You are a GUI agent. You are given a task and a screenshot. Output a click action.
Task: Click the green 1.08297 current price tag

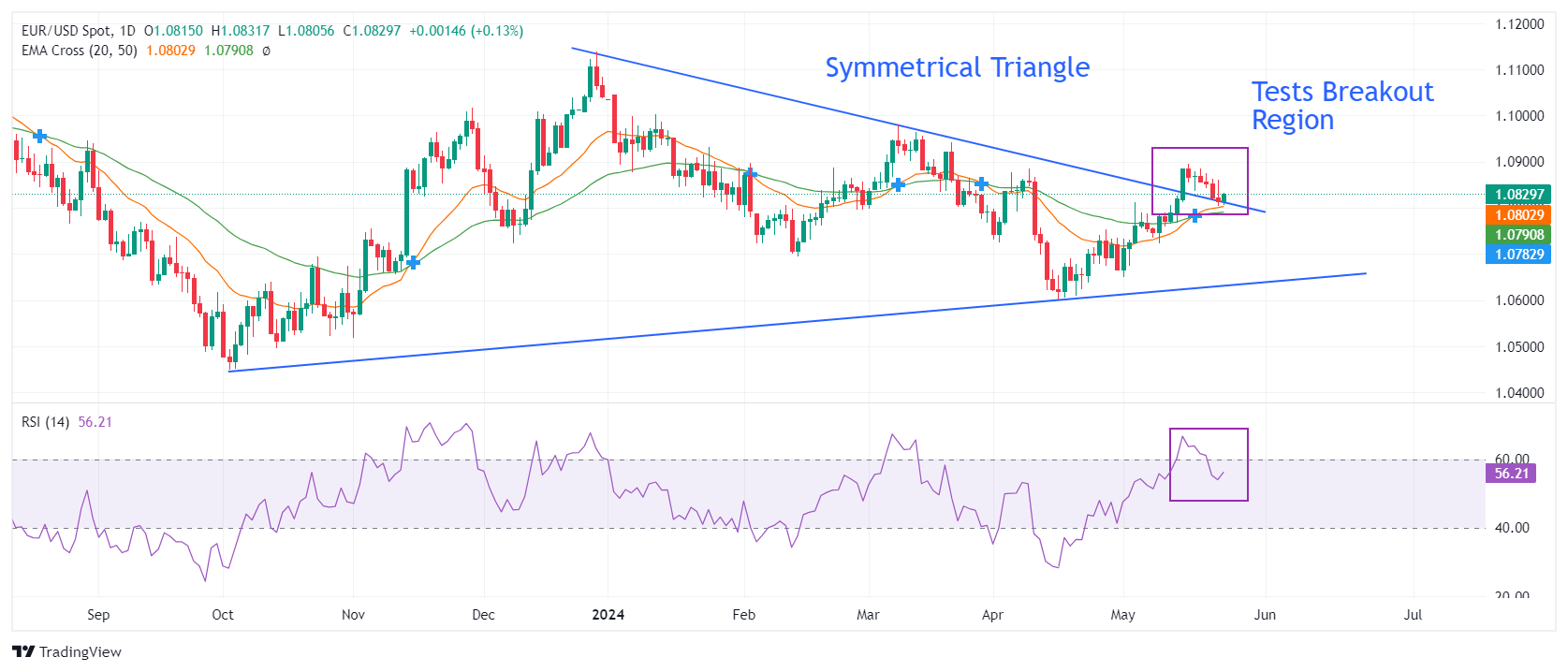click(1517, 195)
